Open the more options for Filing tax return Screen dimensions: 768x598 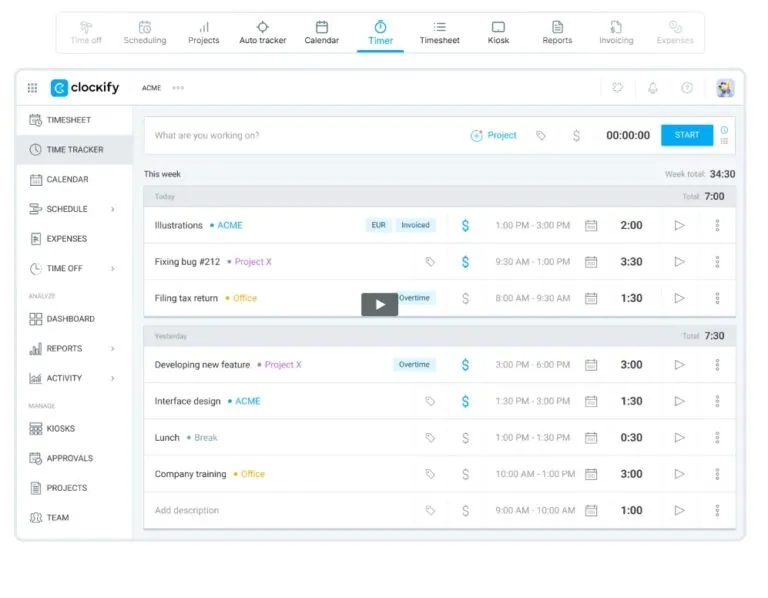point(717,298)
